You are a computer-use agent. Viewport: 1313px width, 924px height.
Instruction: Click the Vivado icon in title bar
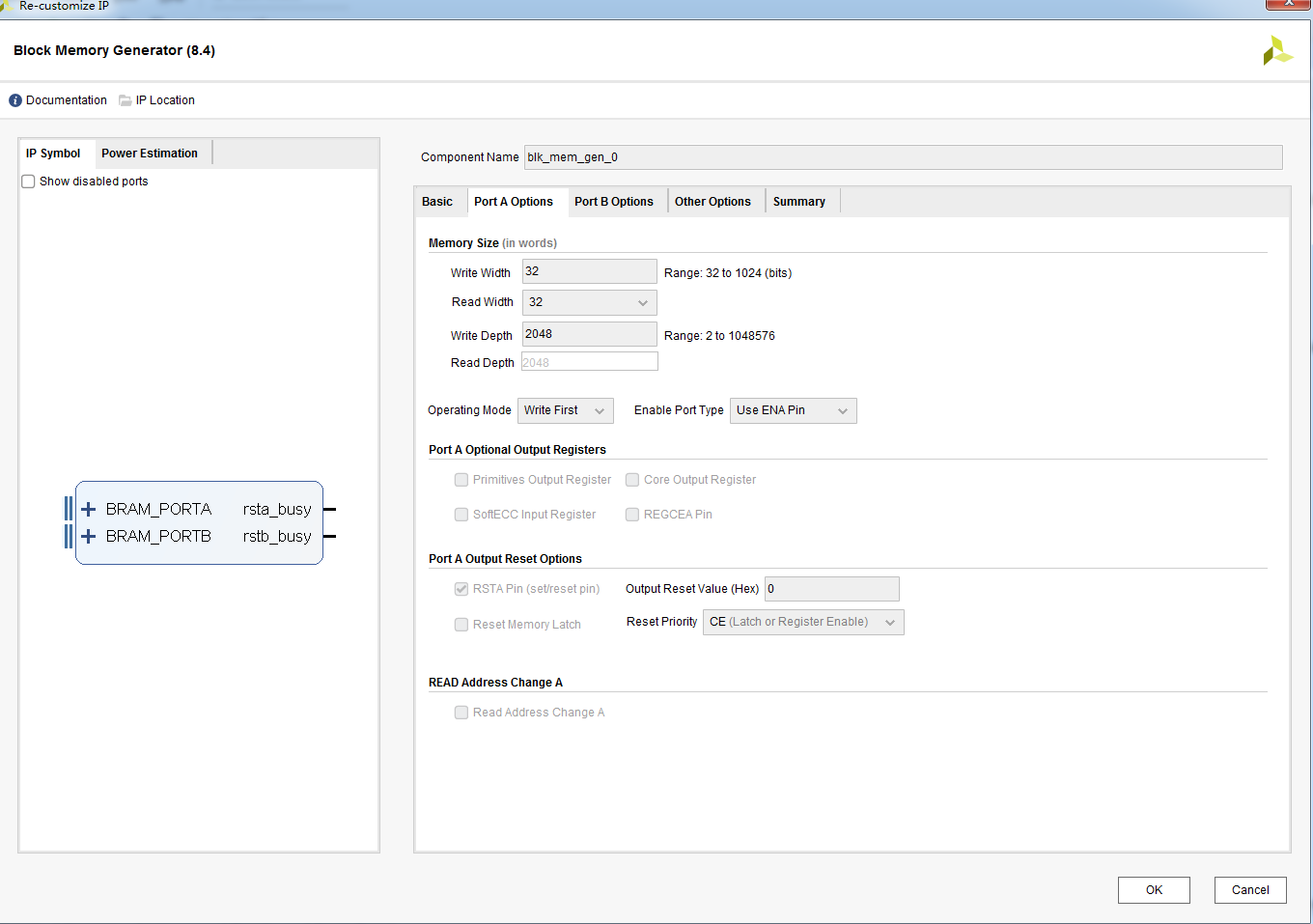[x=7, y=6]
